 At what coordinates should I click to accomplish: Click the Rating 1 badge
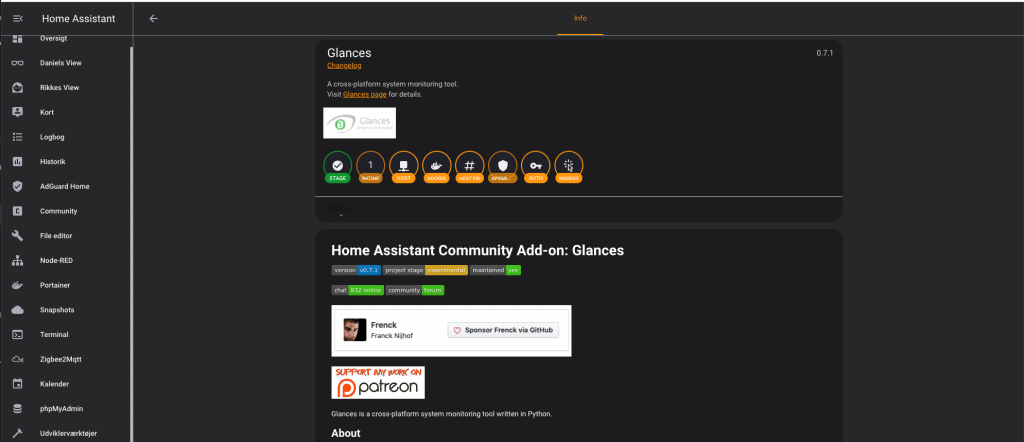371,167
